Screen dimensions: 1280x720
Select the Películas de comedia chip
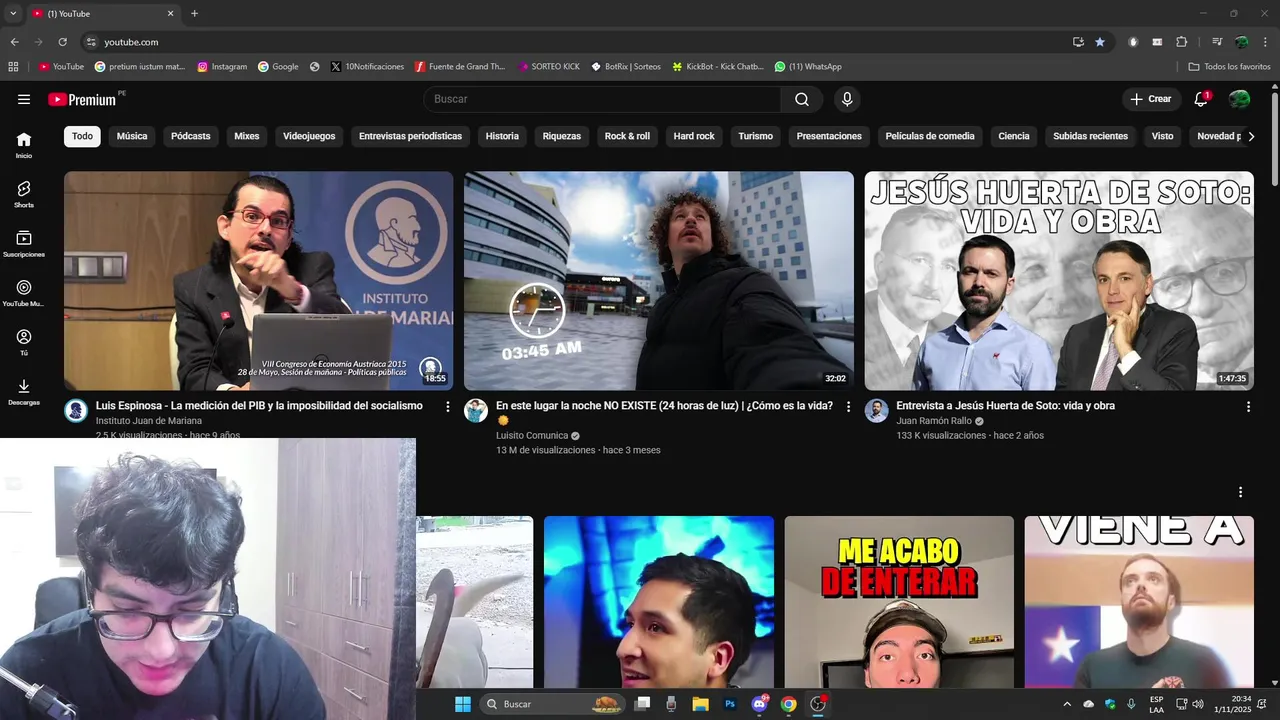(930, 136)
